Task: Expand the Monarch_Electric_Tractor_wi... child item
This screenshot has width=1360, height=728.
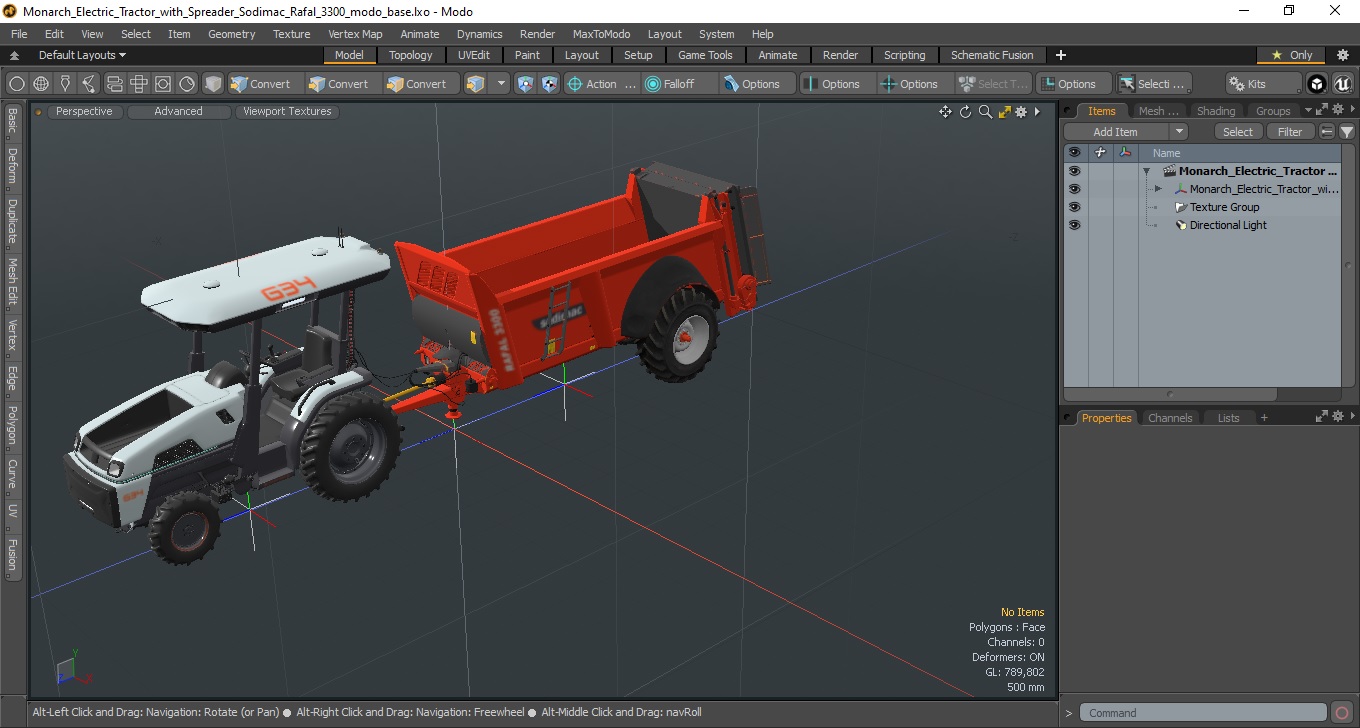Action: [1158, 189]
